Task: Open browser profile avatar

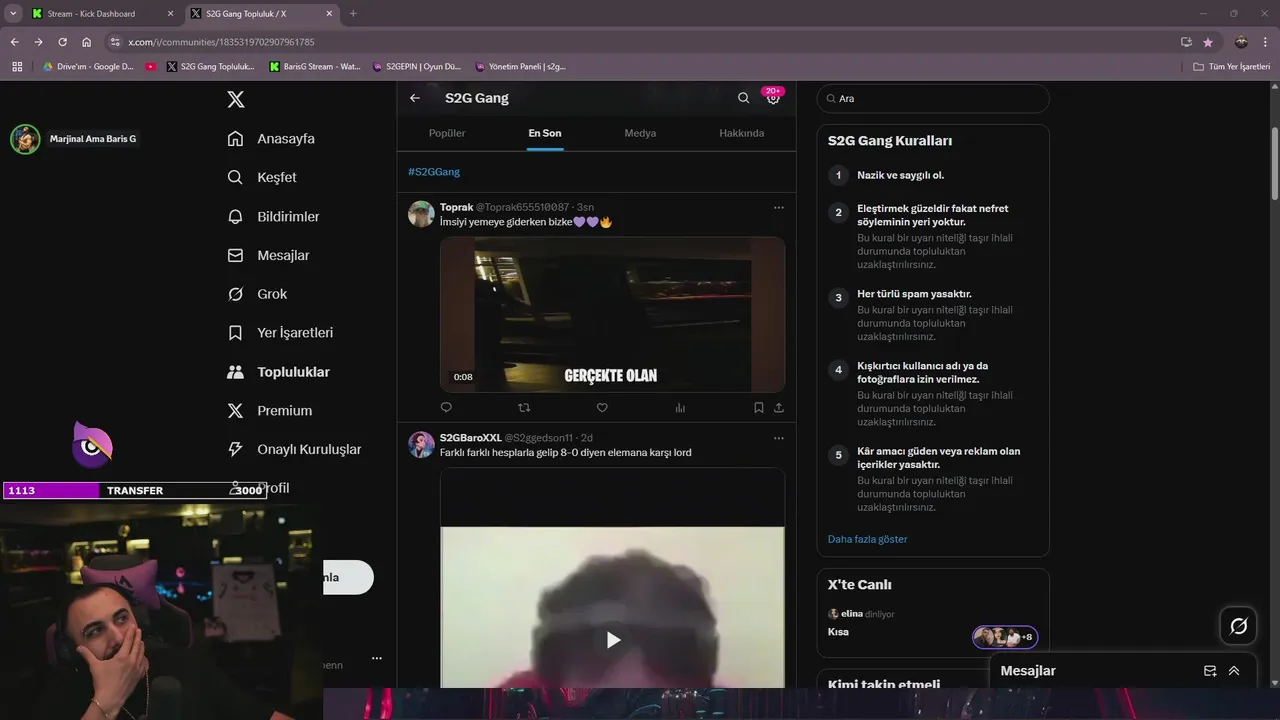Action: [1241, 42]
